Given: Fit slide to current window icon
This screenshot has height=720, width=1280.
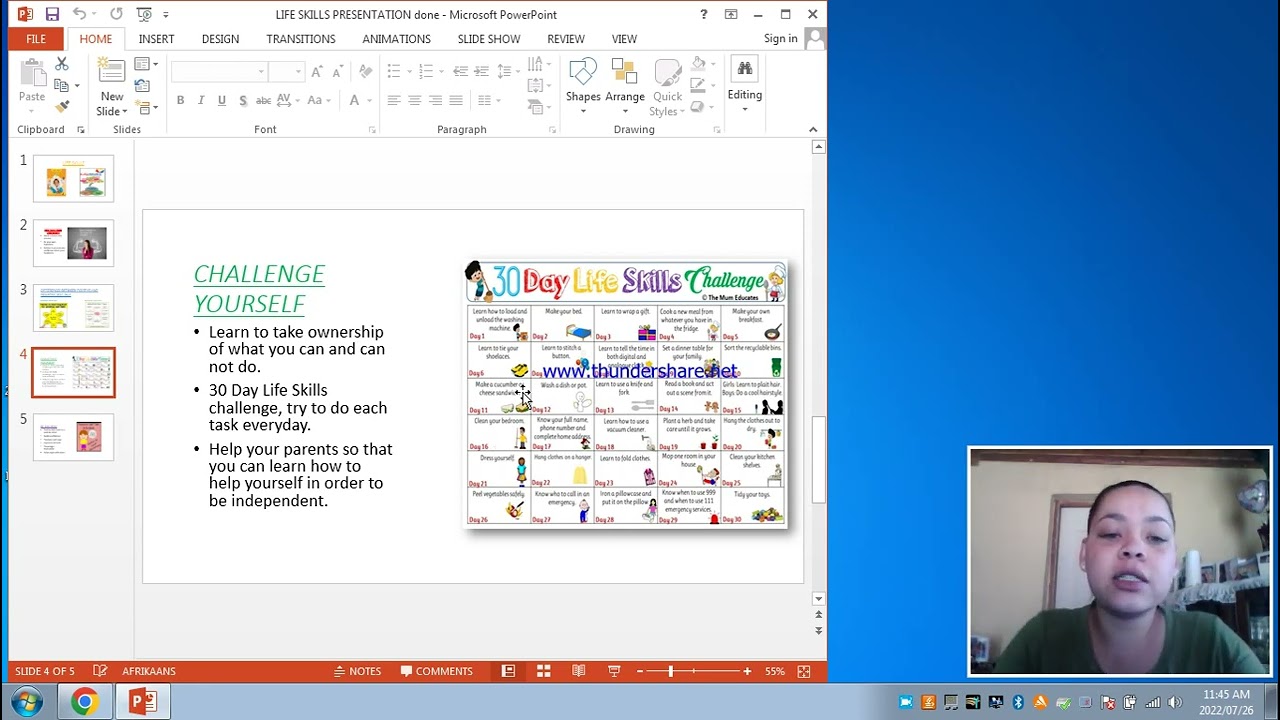Looking at the screenshot, I should [804, 671].
